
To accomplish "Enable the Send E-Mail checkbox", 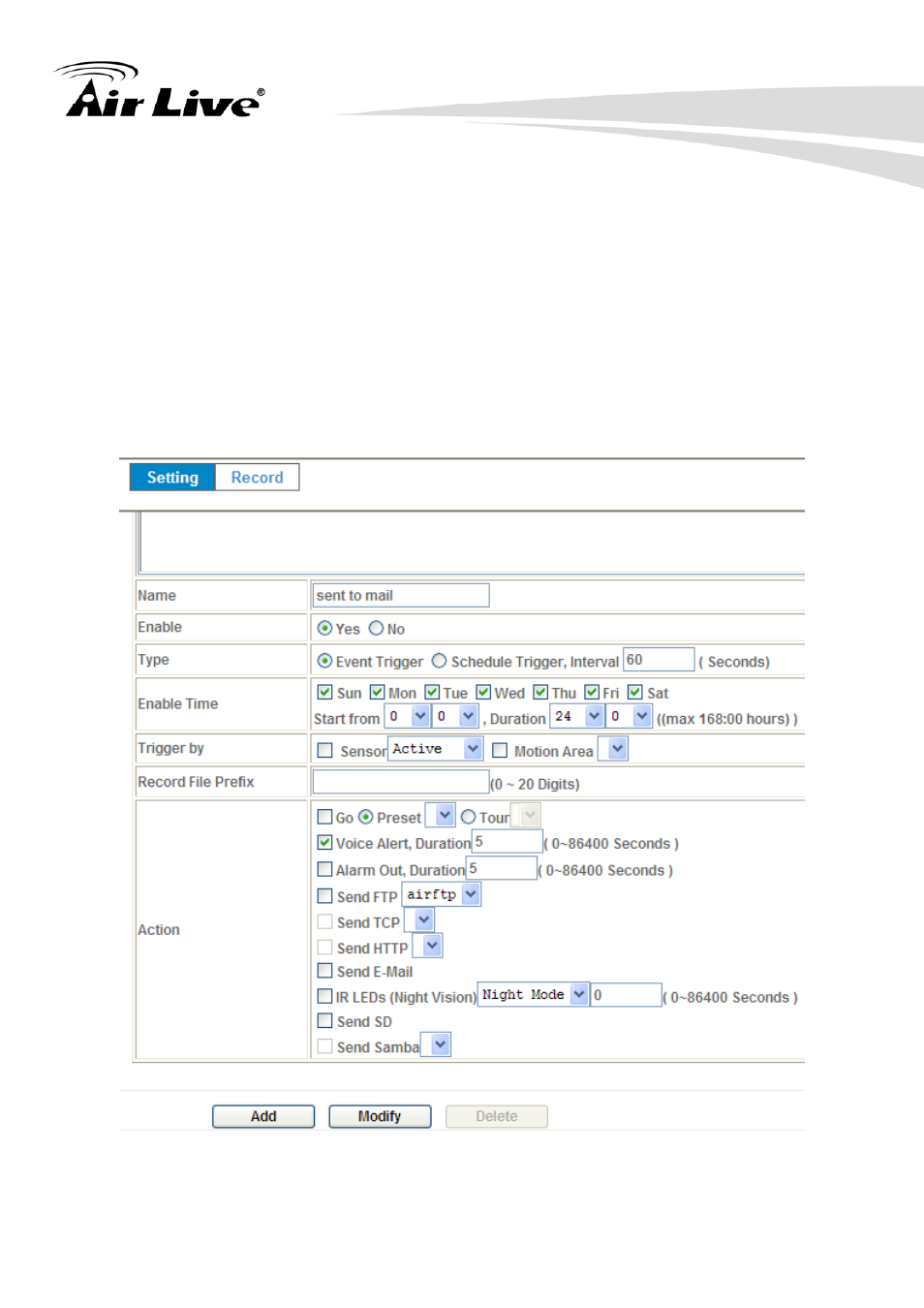I will (325, 970).
